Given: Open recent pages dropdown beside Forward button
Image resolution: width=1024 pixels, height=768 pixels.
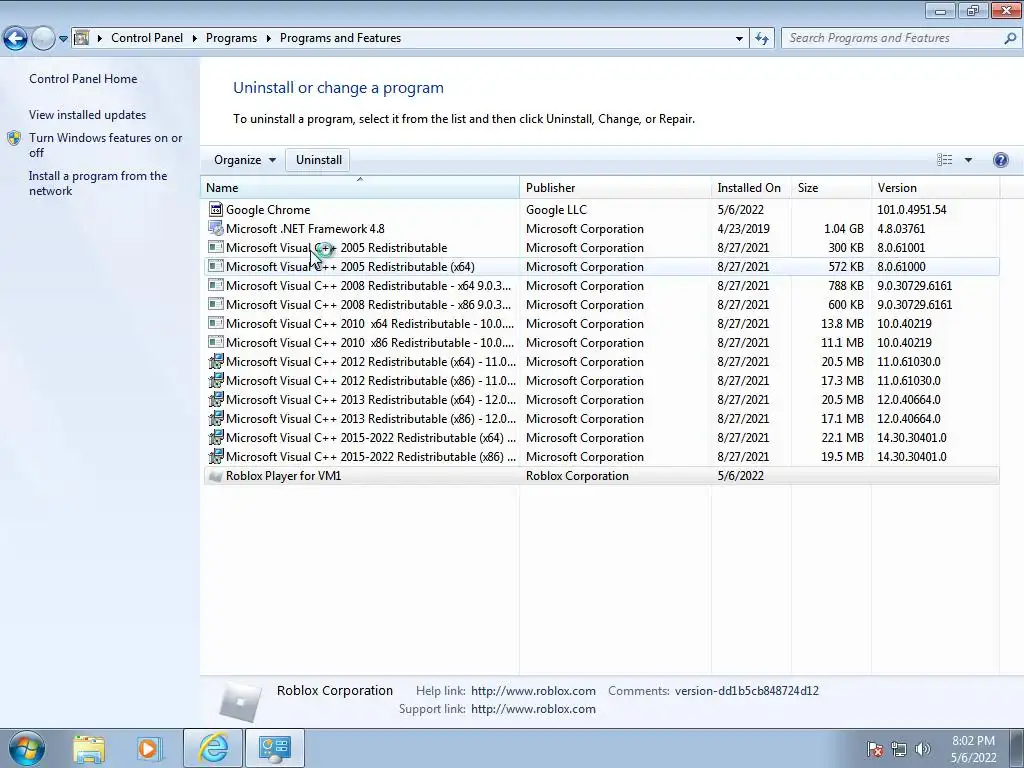Looking at the screenshot, I should 63,39.
